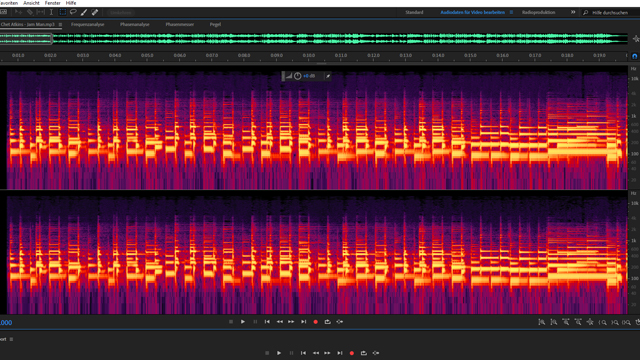Select the Time Selection tool
This screenshot has width=640, height=360.
tap(51, 12)
